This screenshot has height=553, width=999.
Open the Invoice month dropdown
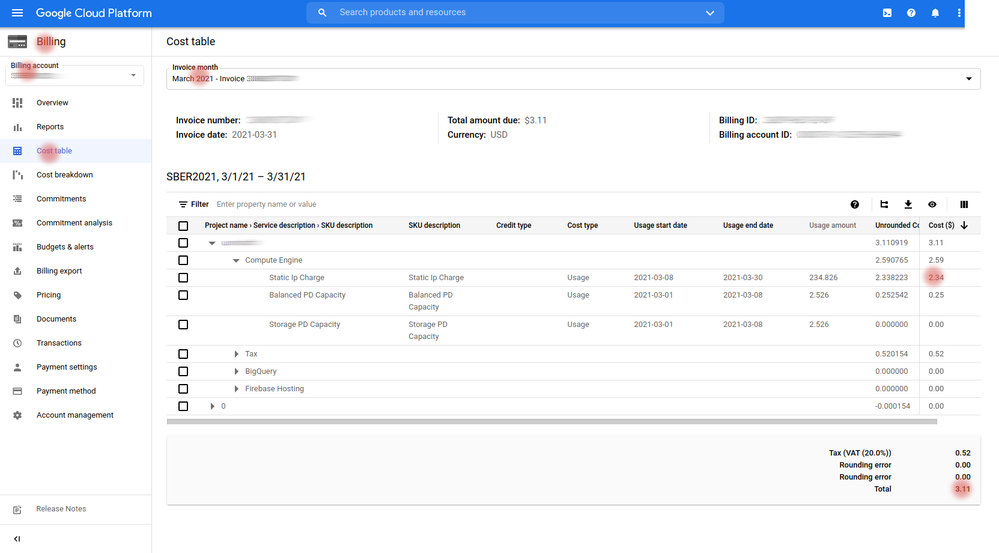click(573, 78)
